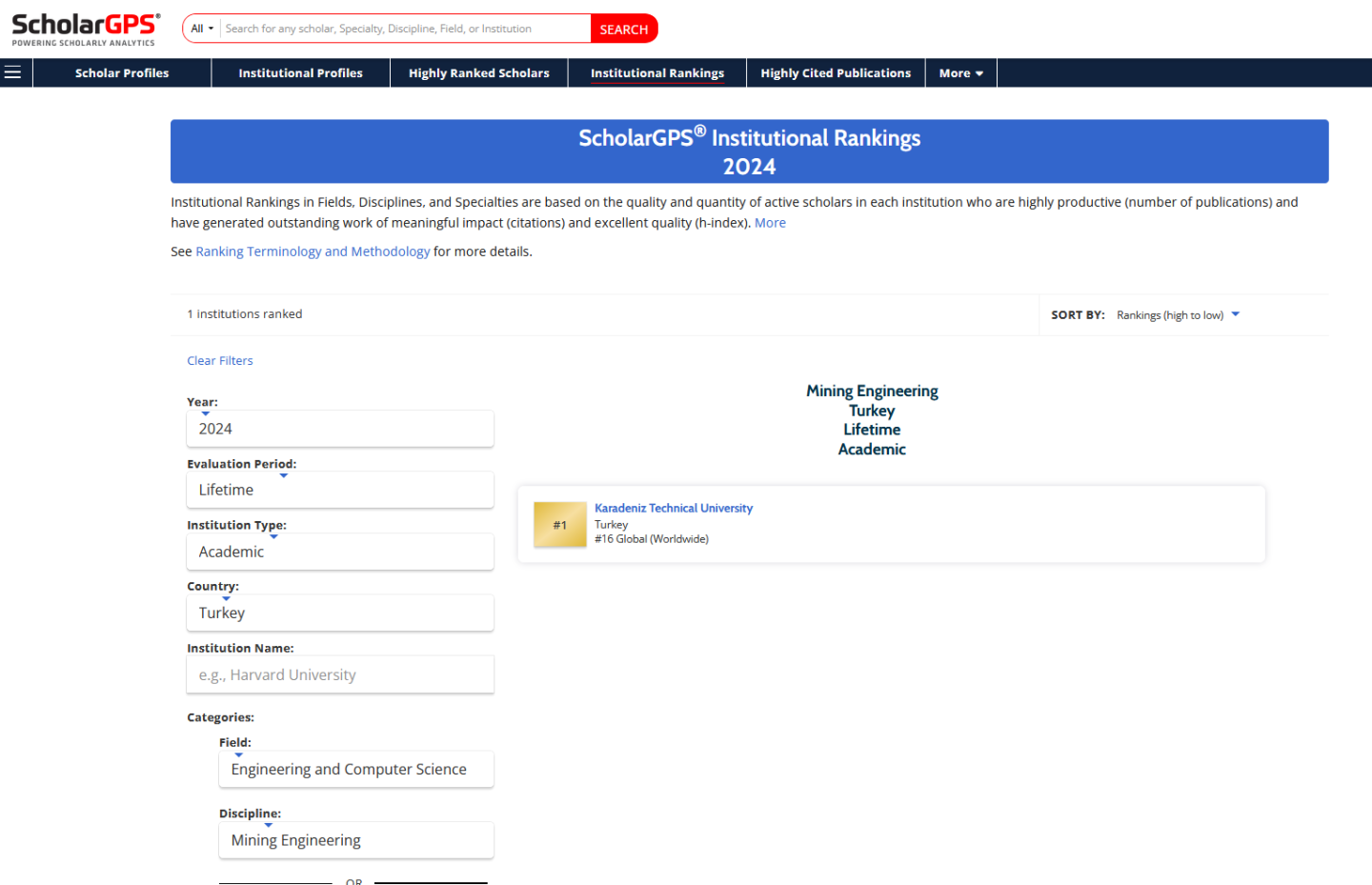Open the Field dropdown

[356, 769]
